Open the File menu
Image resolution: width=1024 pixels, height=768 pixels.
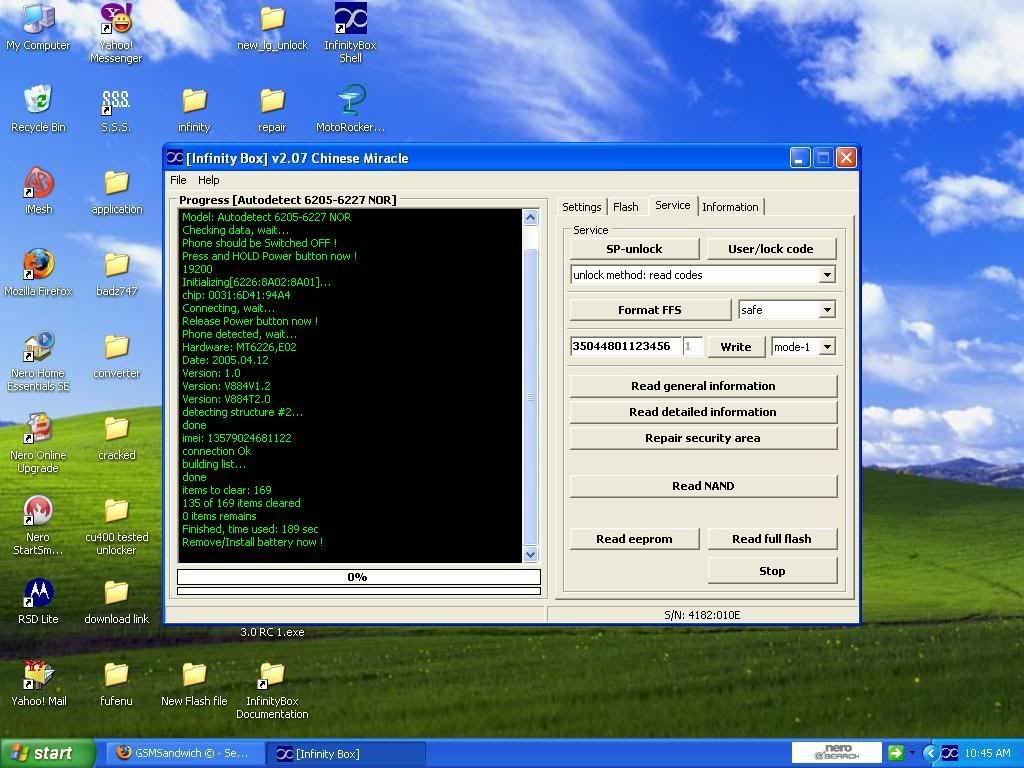coord(178,180)
